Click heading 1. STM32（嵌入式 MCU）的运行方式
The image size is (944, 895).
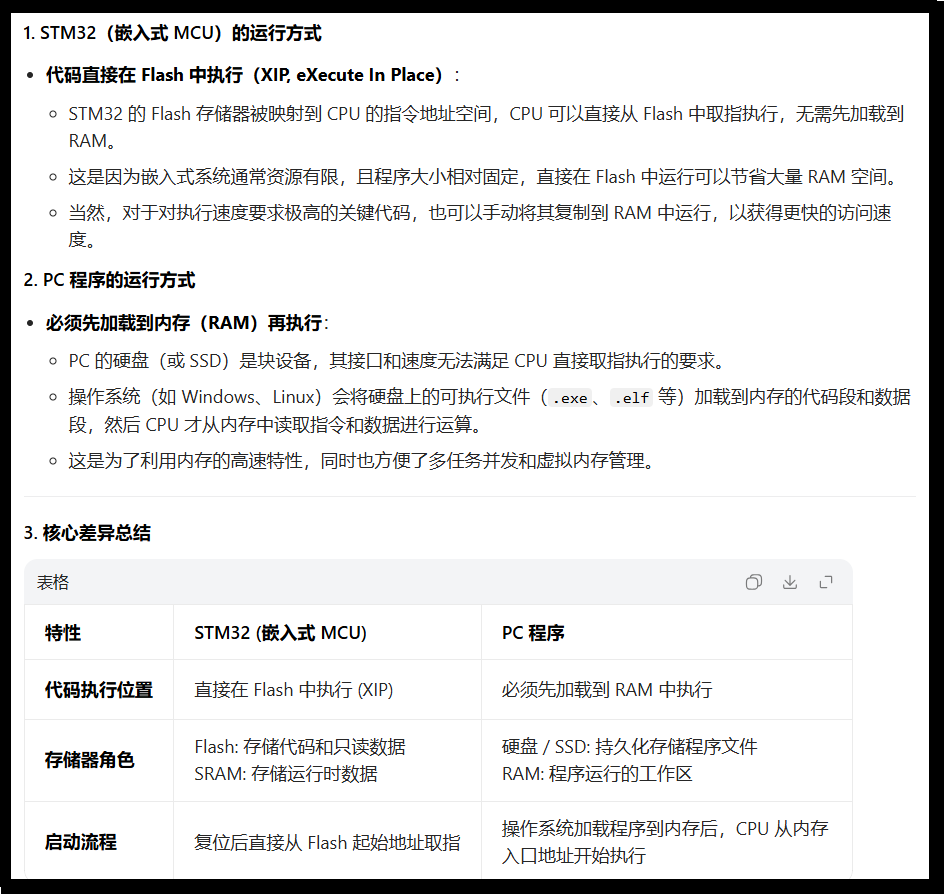tap(172, 33)
